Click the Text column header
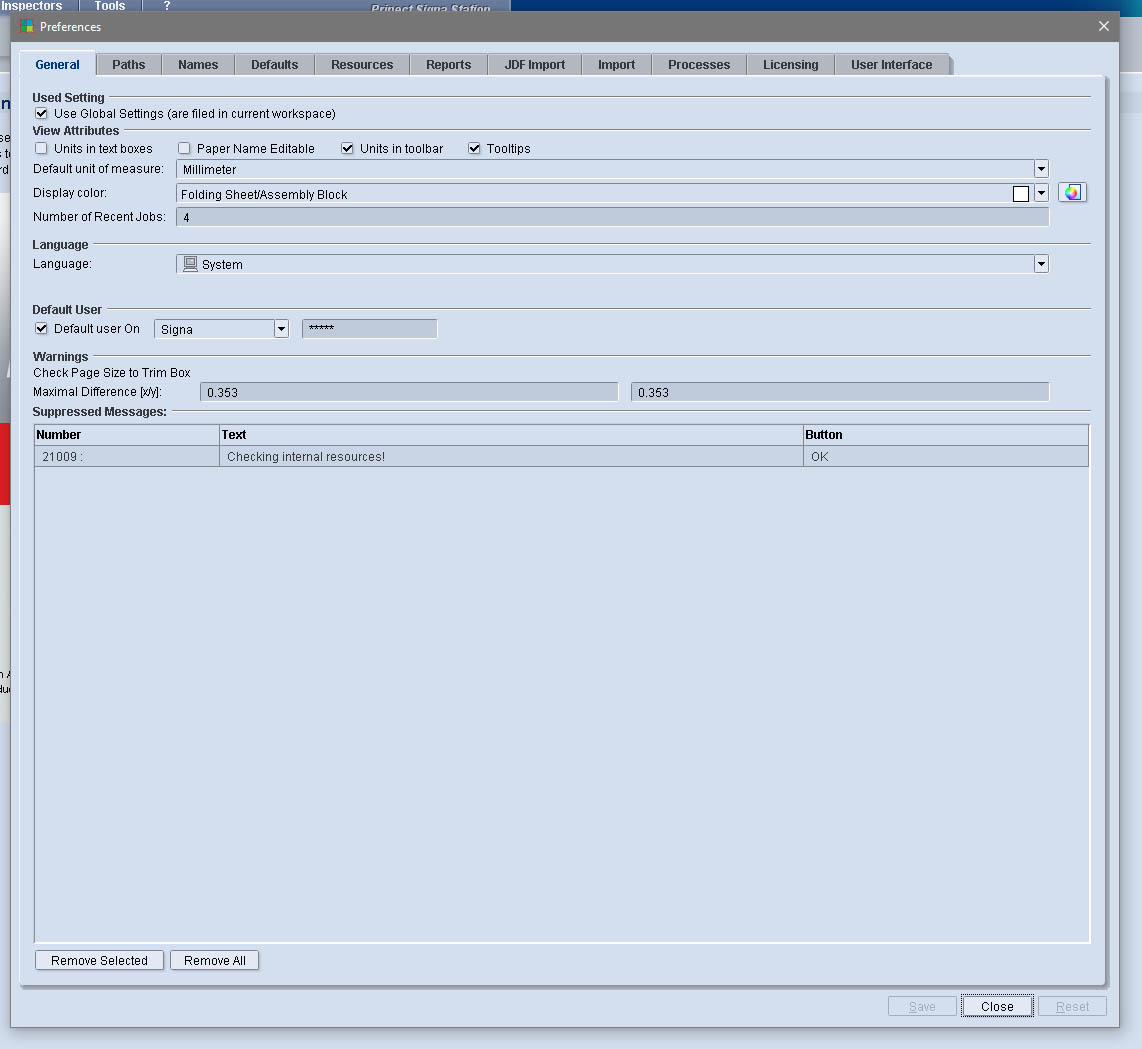The image size is (1142, 1049). [511, 435]
